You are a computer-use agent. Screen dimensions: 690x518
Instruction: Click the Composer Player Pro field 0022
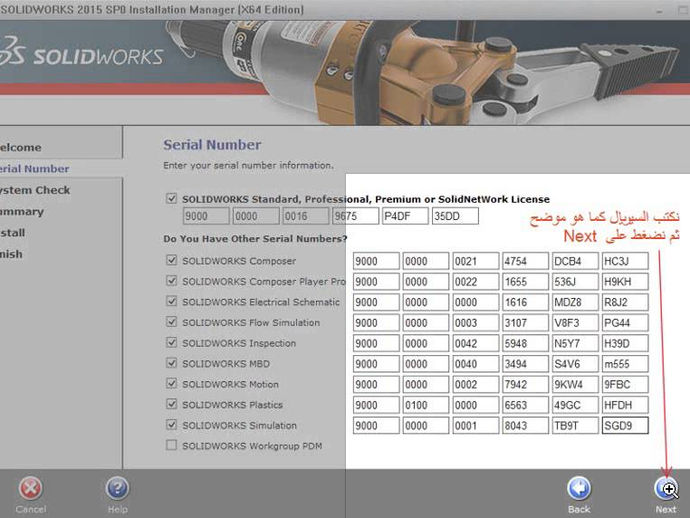(x=476, y=282)
